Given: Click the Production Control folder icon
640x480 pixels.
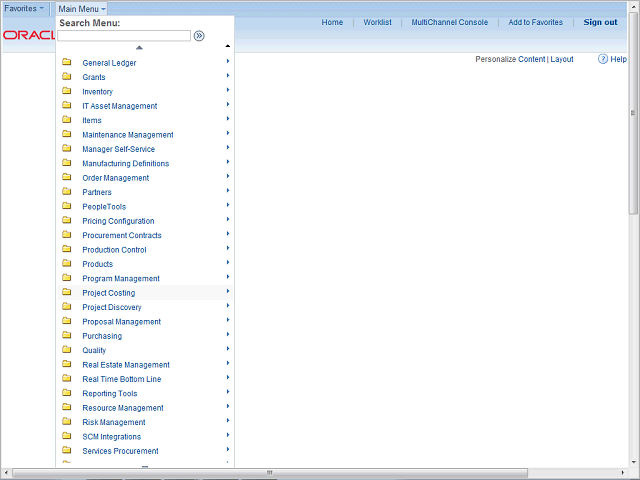Looking at the screenshot, I should pos(67,249).
